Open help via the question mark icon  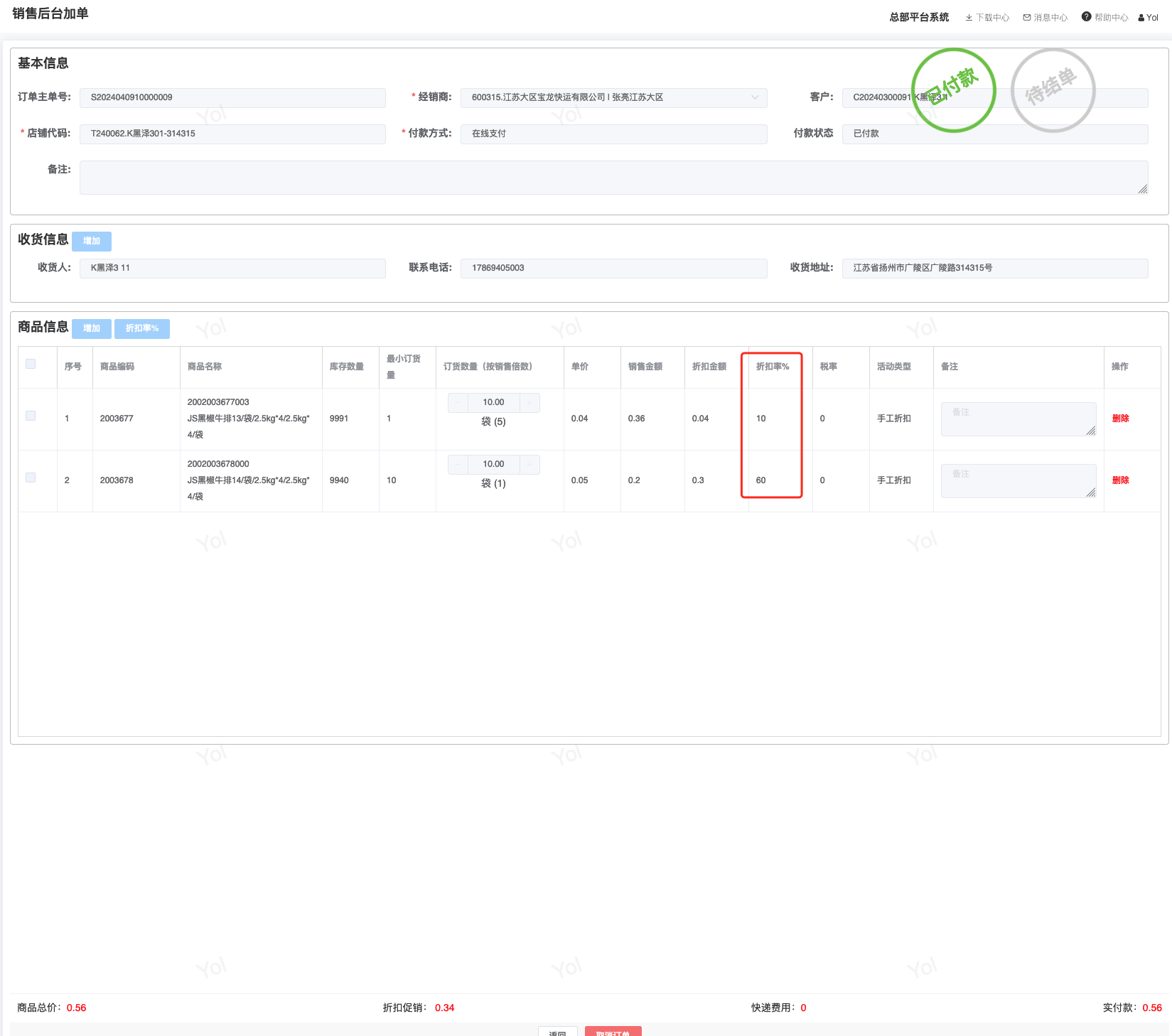point(1086,17)
